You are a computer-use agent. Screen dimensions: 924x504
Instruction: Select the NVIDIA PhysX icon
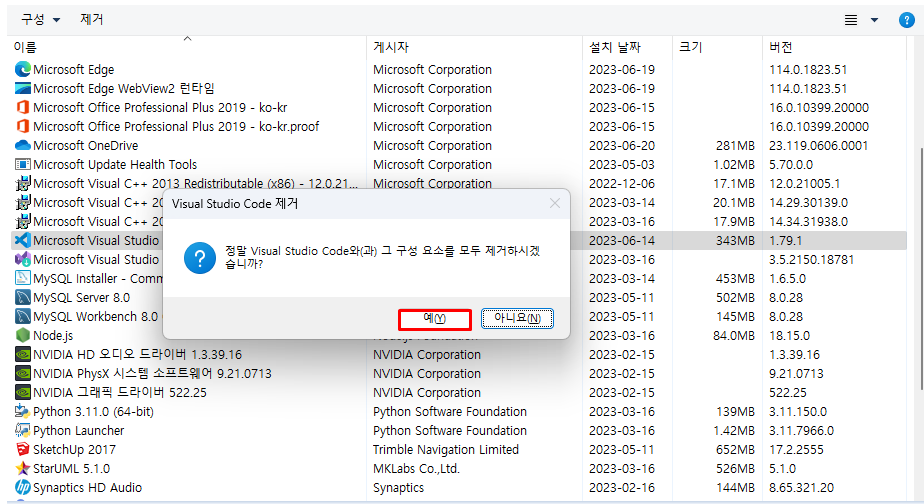coord(22,373)
